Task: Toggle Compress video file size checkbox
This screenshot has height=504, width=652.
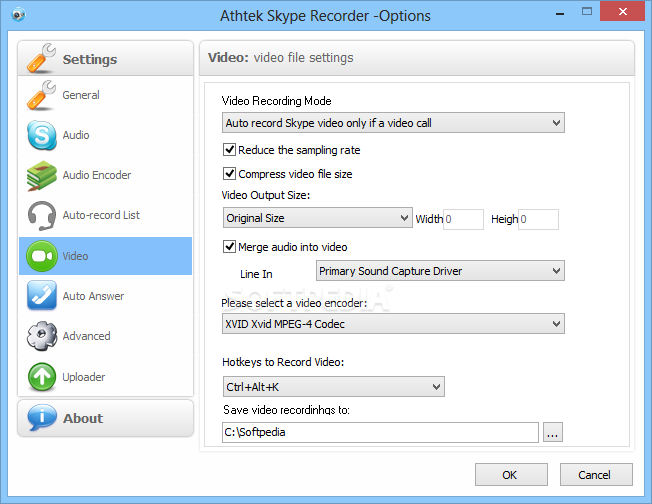Action: click(x=230, y=173)
